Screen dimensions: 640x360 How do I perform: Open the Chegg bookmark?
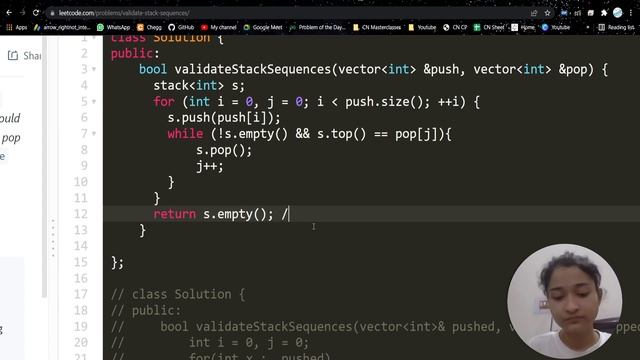[x=149, y=27]
